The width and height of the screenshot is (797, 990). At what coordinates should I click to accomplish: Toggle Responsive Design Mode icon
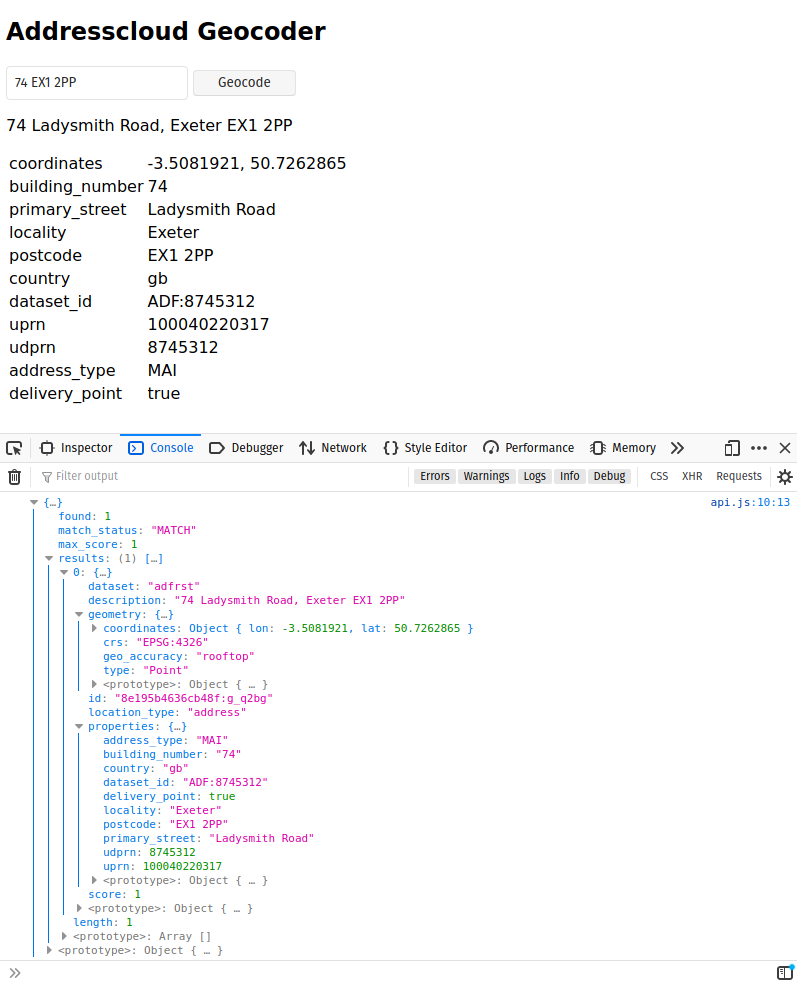click(x=732, y=448)
